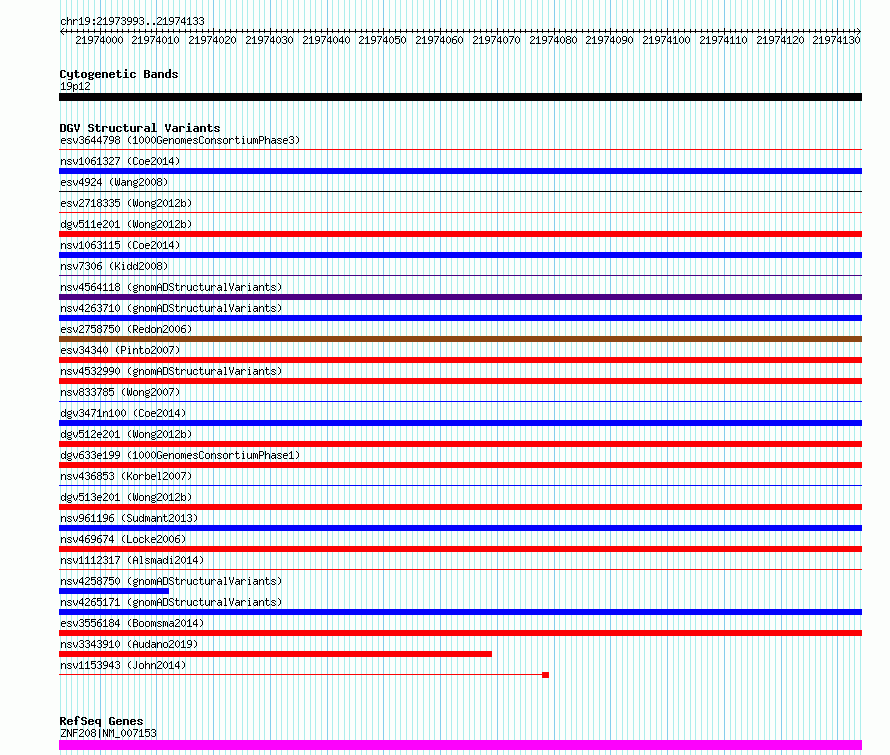Viewport: 890px width, 755px height.
Task: Select the 19p12 band label
Action: pos(75,86)
